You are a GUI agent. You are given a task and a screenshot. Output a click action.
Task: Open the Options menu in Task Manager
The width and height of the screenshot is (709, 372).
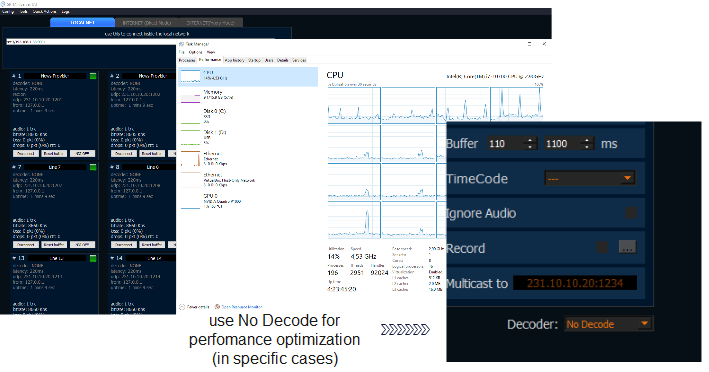pos(195,52)
